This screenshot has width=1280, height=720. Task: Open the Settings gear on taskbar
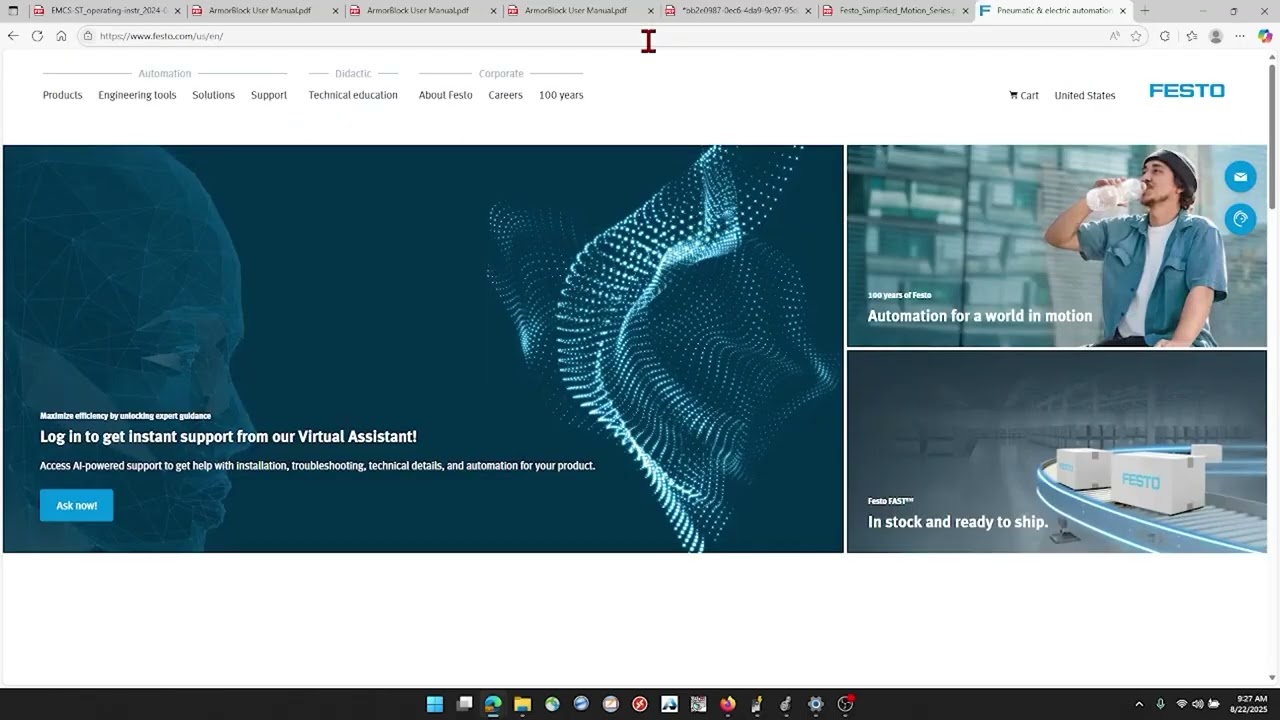point(816,704)
